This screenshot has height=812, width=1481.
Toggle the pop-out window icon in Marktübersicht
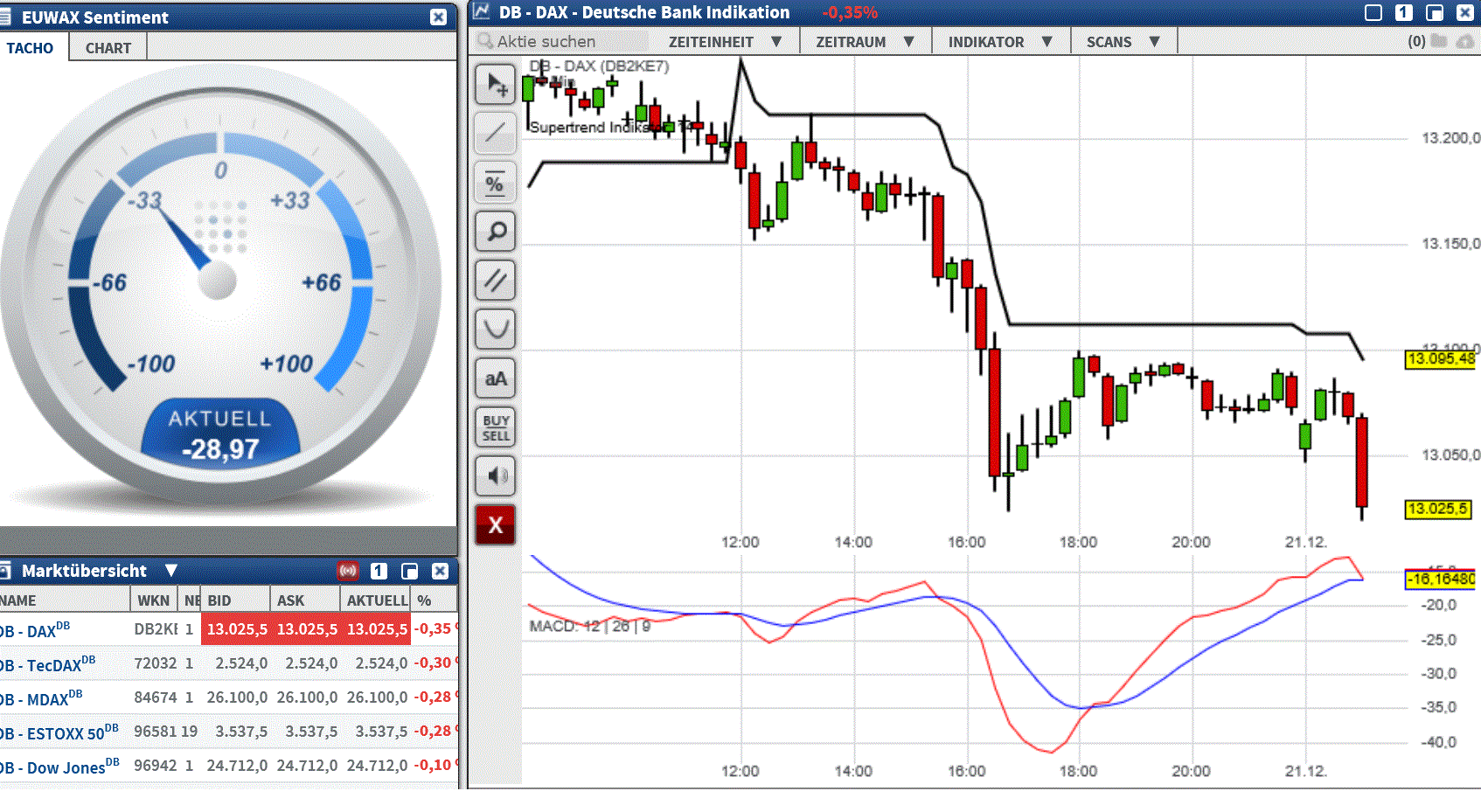coord(409,571)
